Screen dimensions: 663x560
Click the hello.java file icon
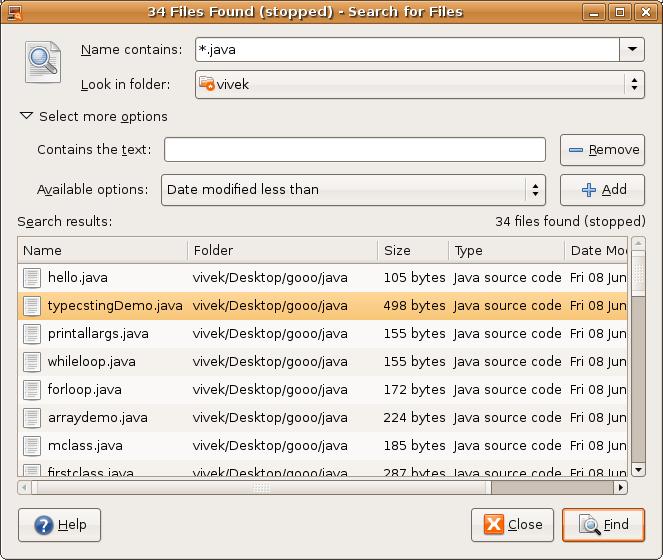(32, 278)
